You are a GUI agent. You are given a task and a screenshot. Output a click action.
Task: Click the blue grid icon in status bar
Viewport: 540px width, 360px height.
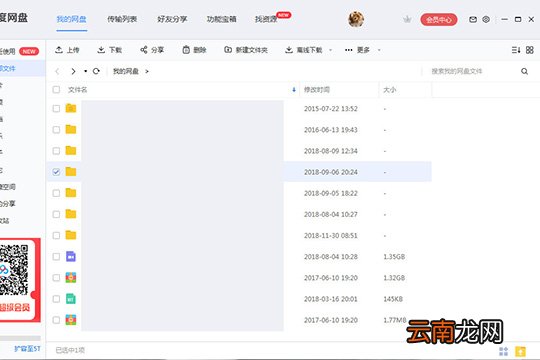(503, 351)
